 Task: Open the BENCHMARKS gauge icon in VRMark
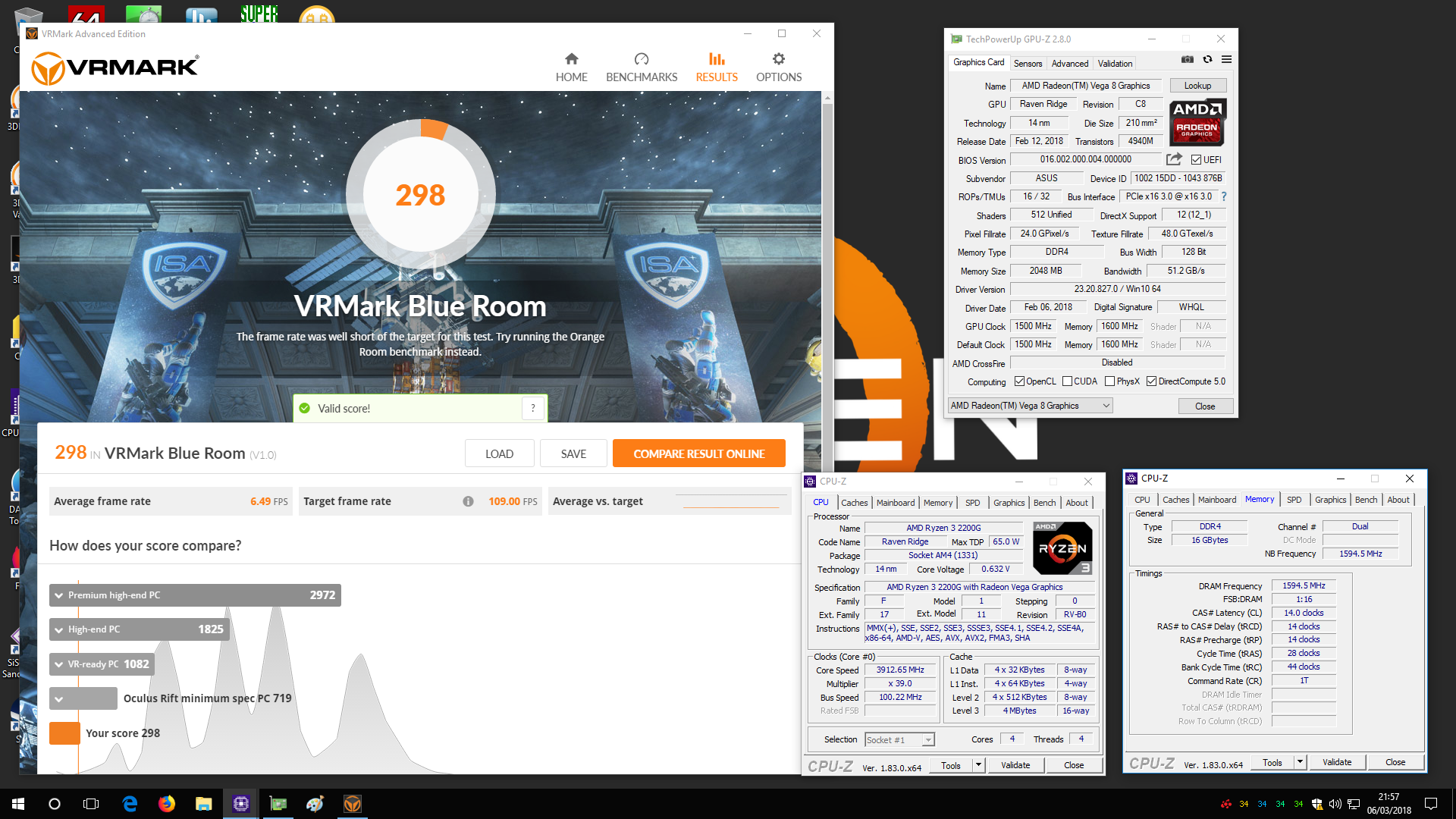click(x=642, y=59)
